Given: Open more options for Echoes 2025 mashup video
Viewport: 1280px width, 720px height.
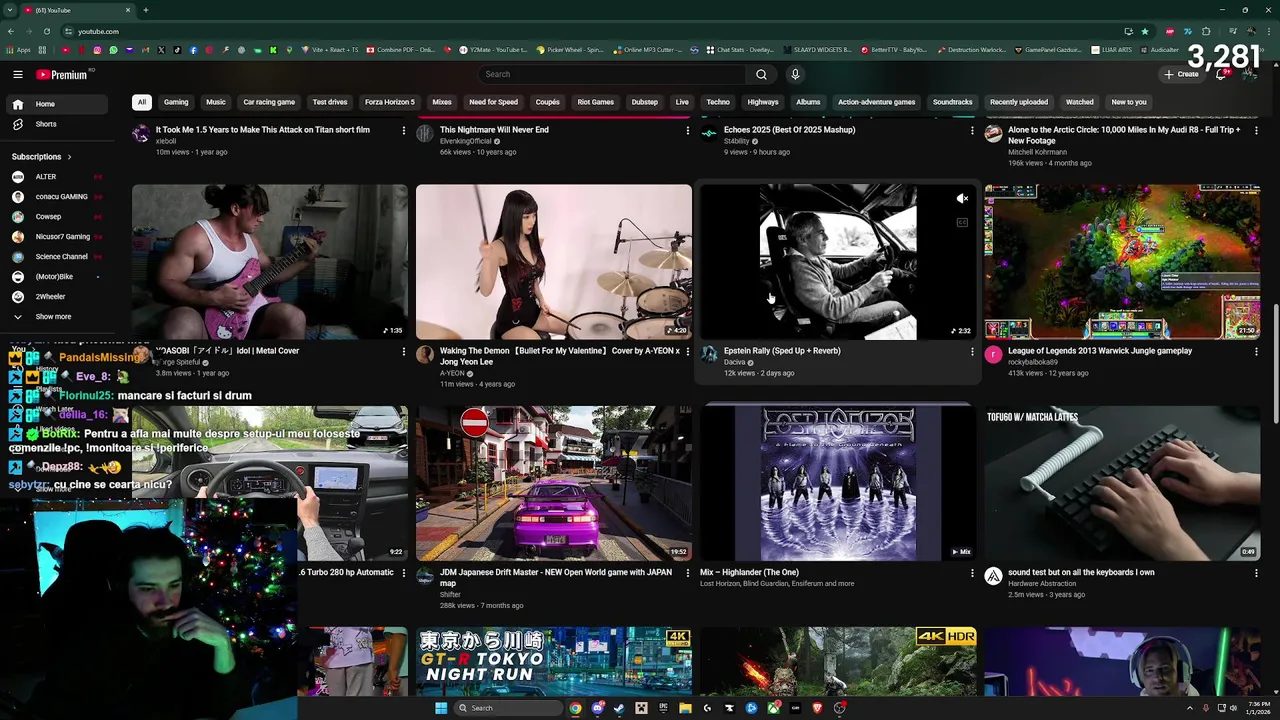Looking at the screenshot, I should pos(972,130).
